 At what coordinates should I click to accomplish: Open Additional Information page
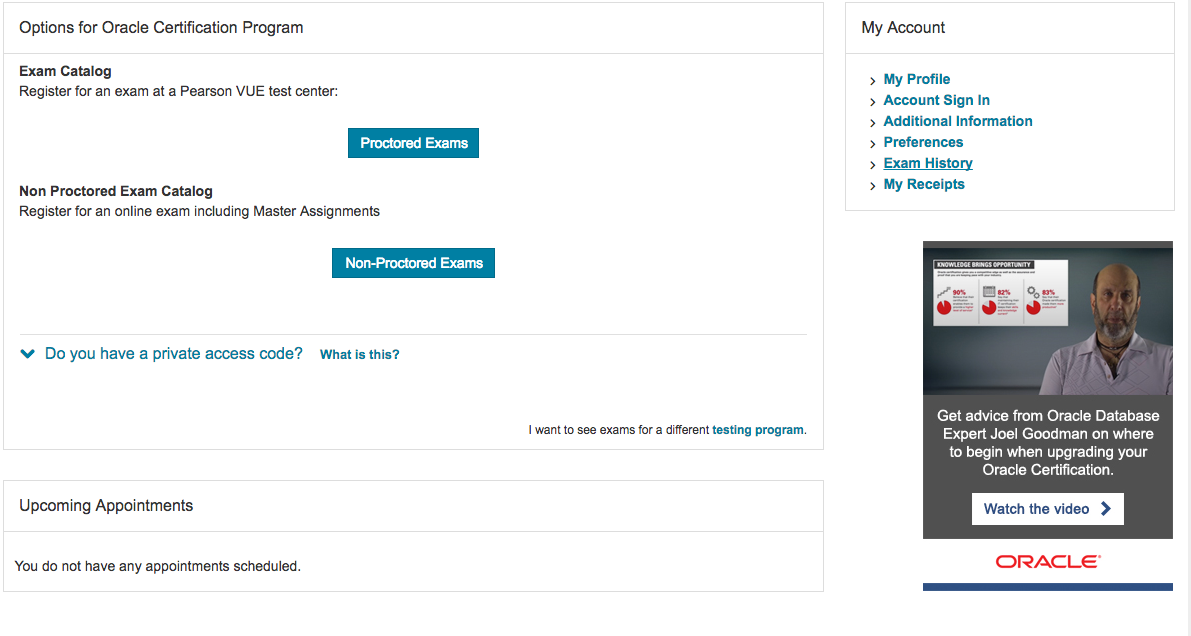(x=957, y=121)
